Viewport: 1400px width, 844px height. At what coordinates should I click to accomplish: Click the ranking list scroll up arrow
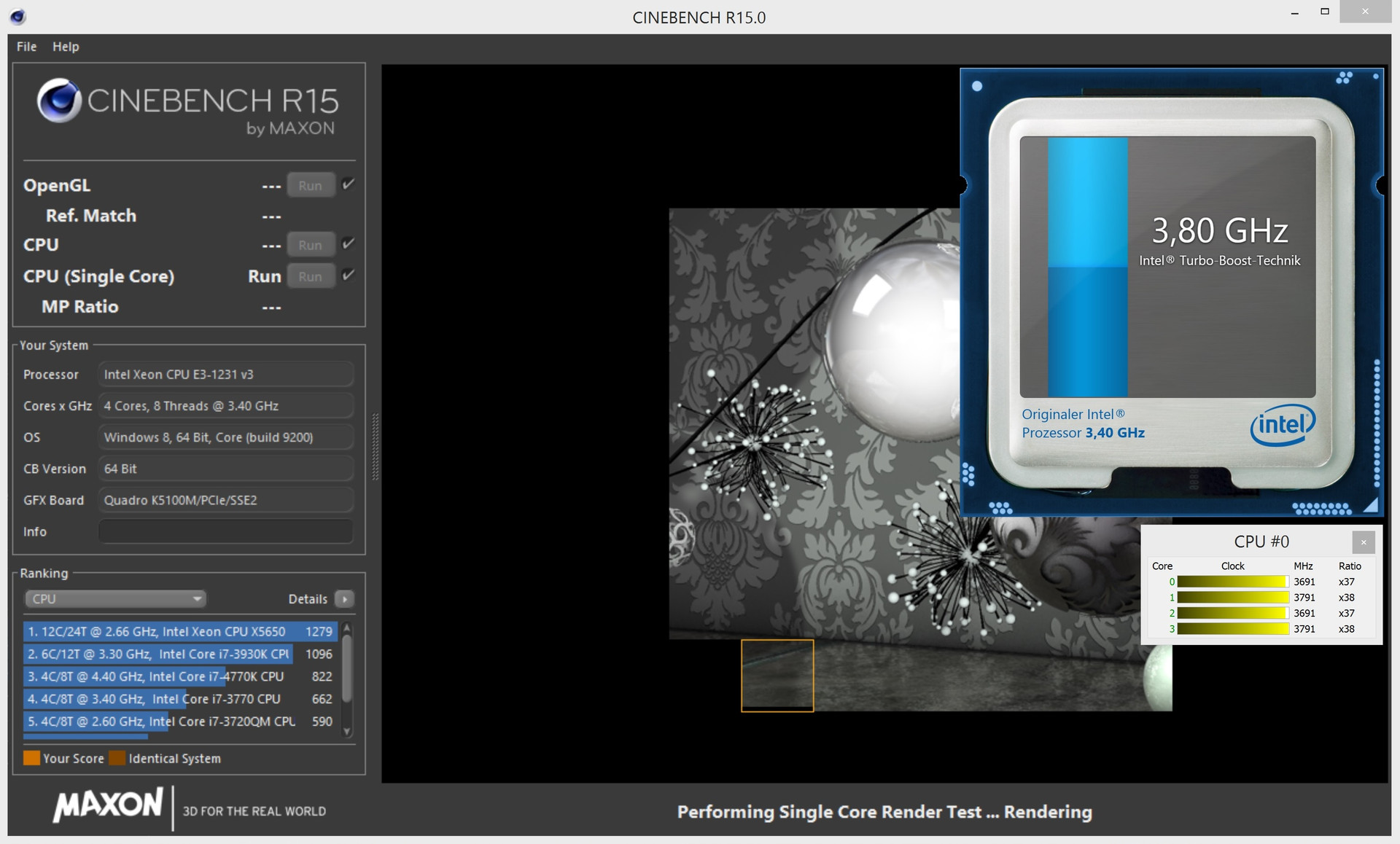coord(347,628)
